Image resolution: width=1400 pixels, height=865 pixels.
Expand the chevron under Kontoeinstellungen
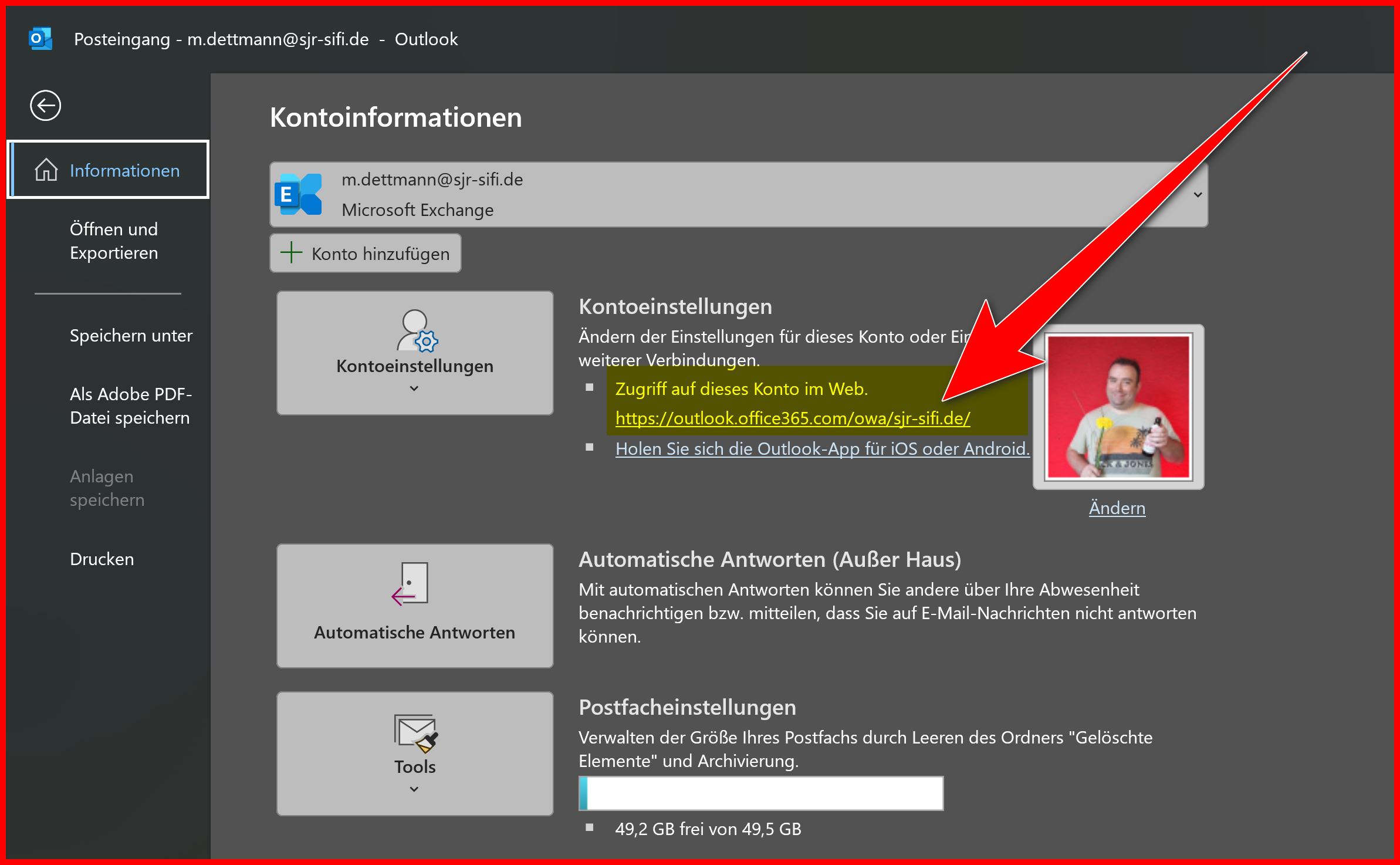pyautogui.click(x=414, y=388)
